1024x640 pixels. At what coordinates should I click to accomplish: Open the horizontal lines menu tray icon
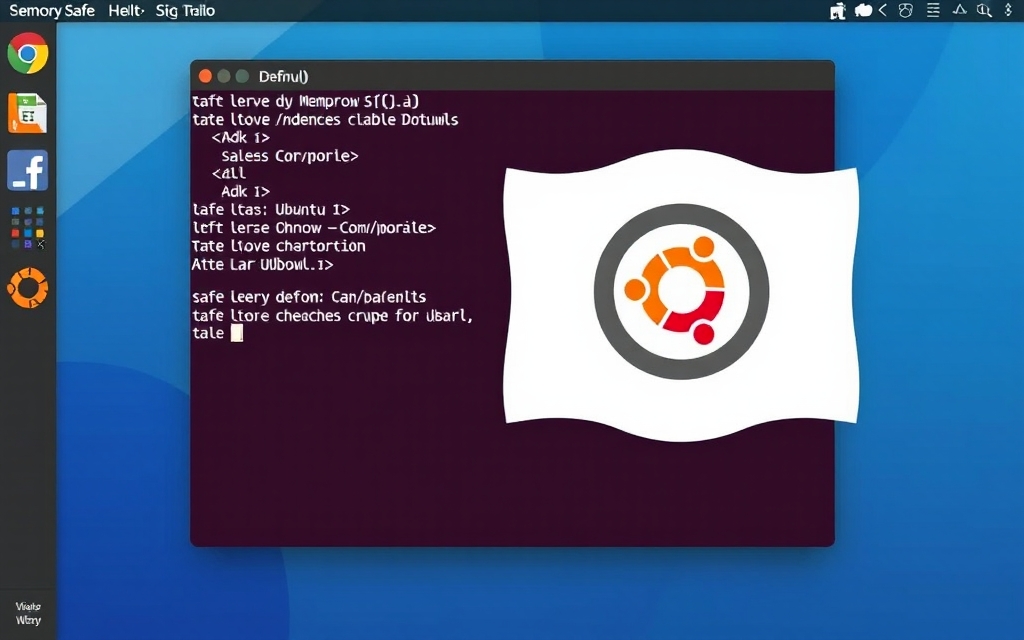point(933,10)
